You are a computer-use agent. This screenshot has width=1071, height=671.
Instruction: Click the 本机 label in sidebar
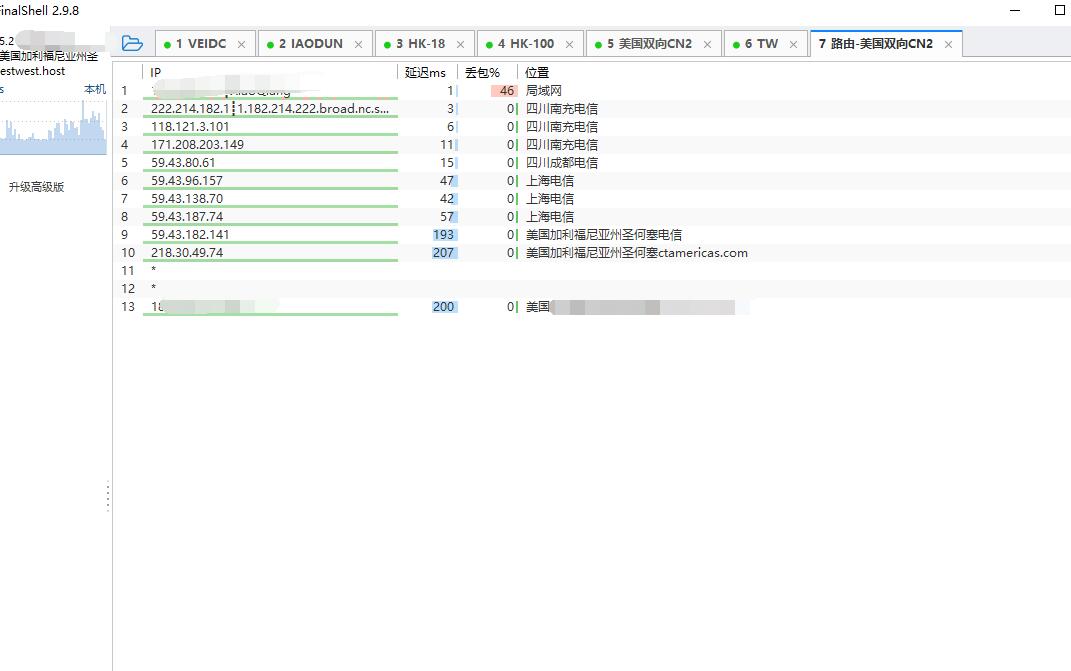(94, 90)
